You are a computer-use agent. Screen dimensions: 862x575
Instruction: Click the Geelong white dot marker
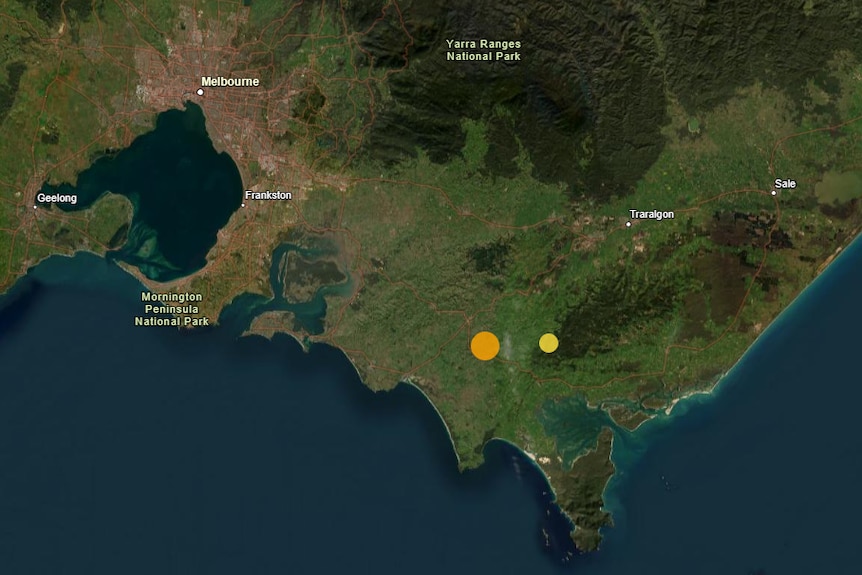click(x=35, y=207)
